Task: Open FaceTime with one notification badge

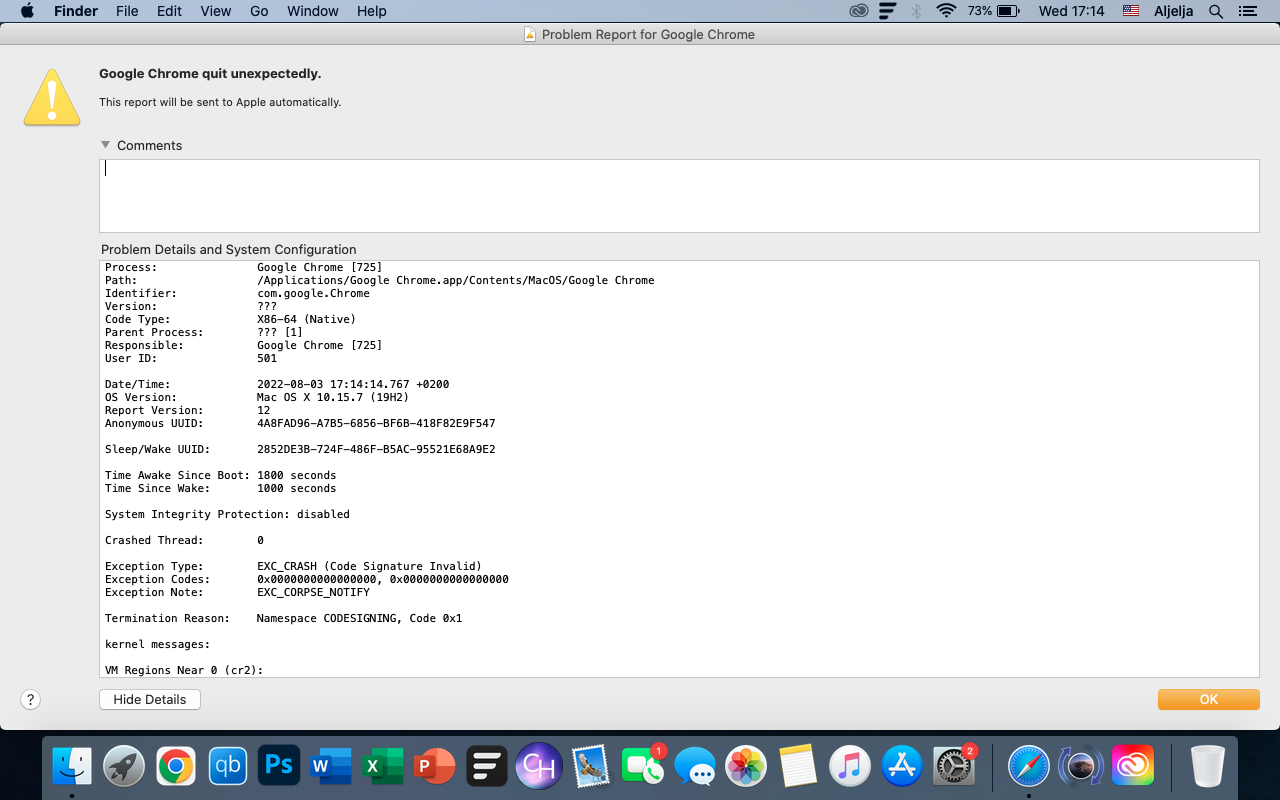Action: (643, 767)
